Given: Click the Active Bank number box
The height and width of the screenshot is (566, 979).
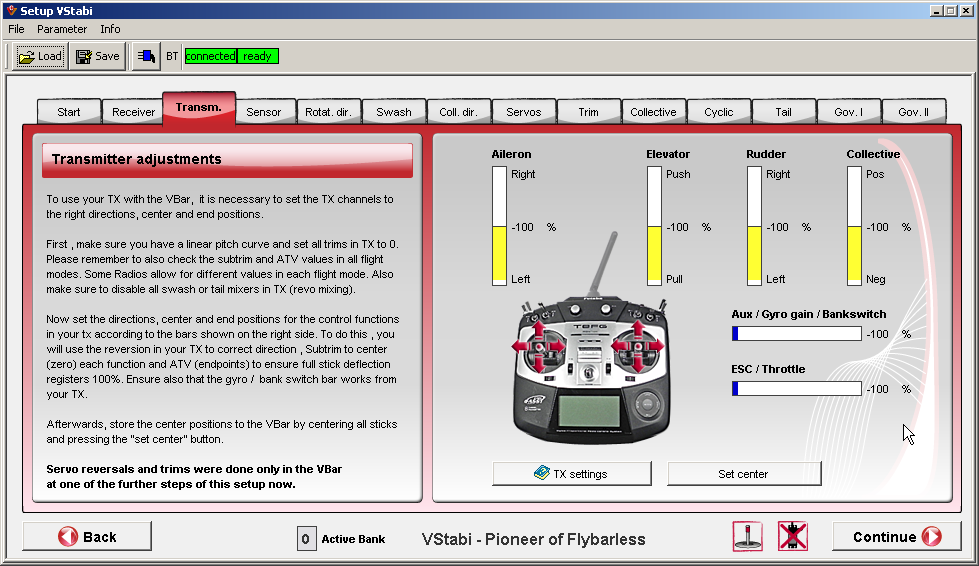Looking at the screenshot, I should [305, 539].
